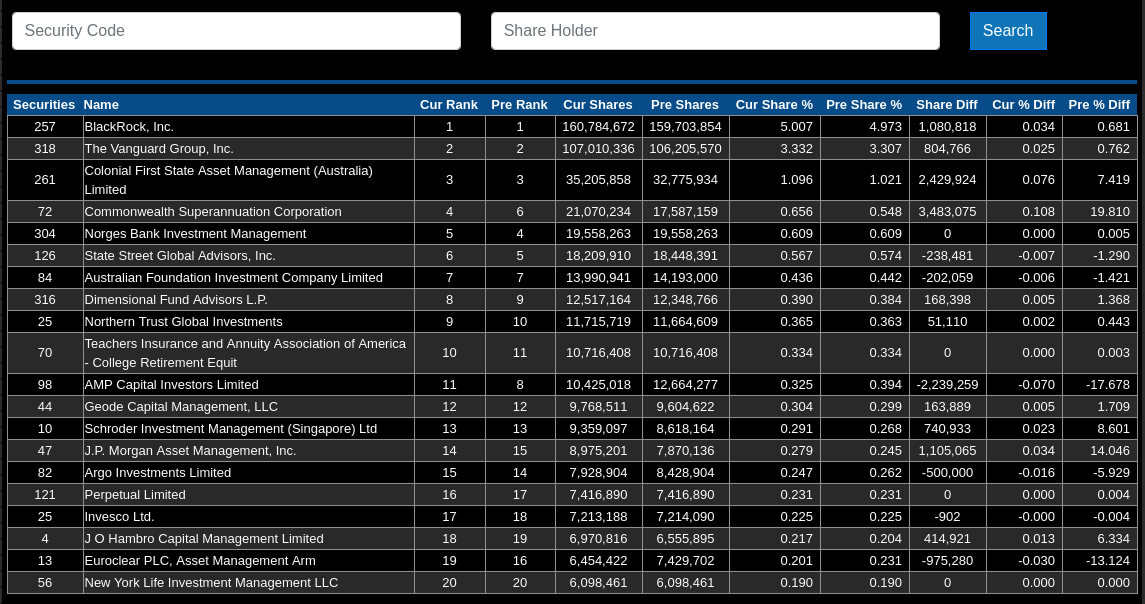1145x604 pixels.
Task: Select Norges Bank Investment Management row
Action: pyautogui.click(x=195, y=234)
